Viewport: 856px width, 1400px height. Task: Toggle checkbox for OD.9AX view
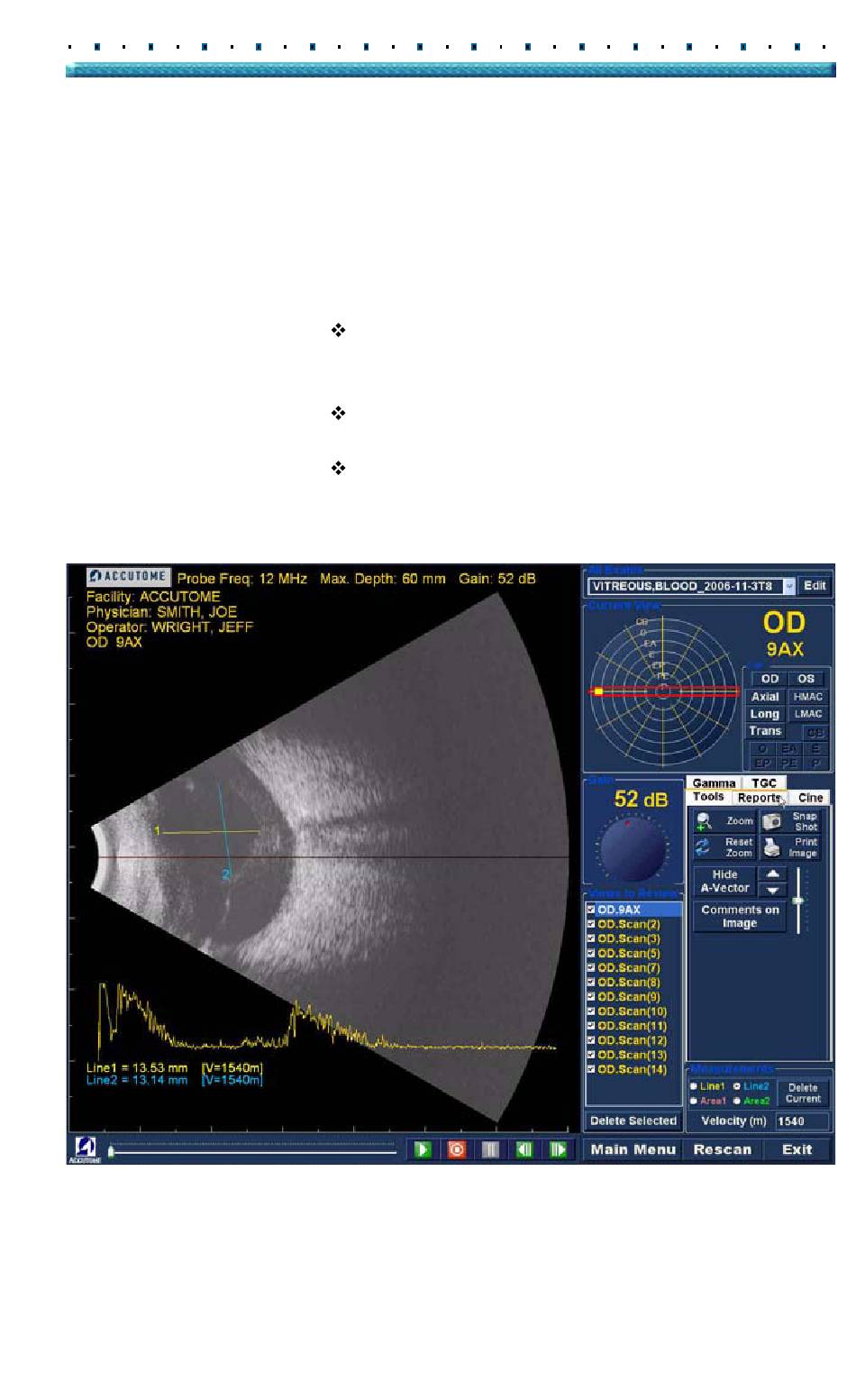[x=591, y=910]
